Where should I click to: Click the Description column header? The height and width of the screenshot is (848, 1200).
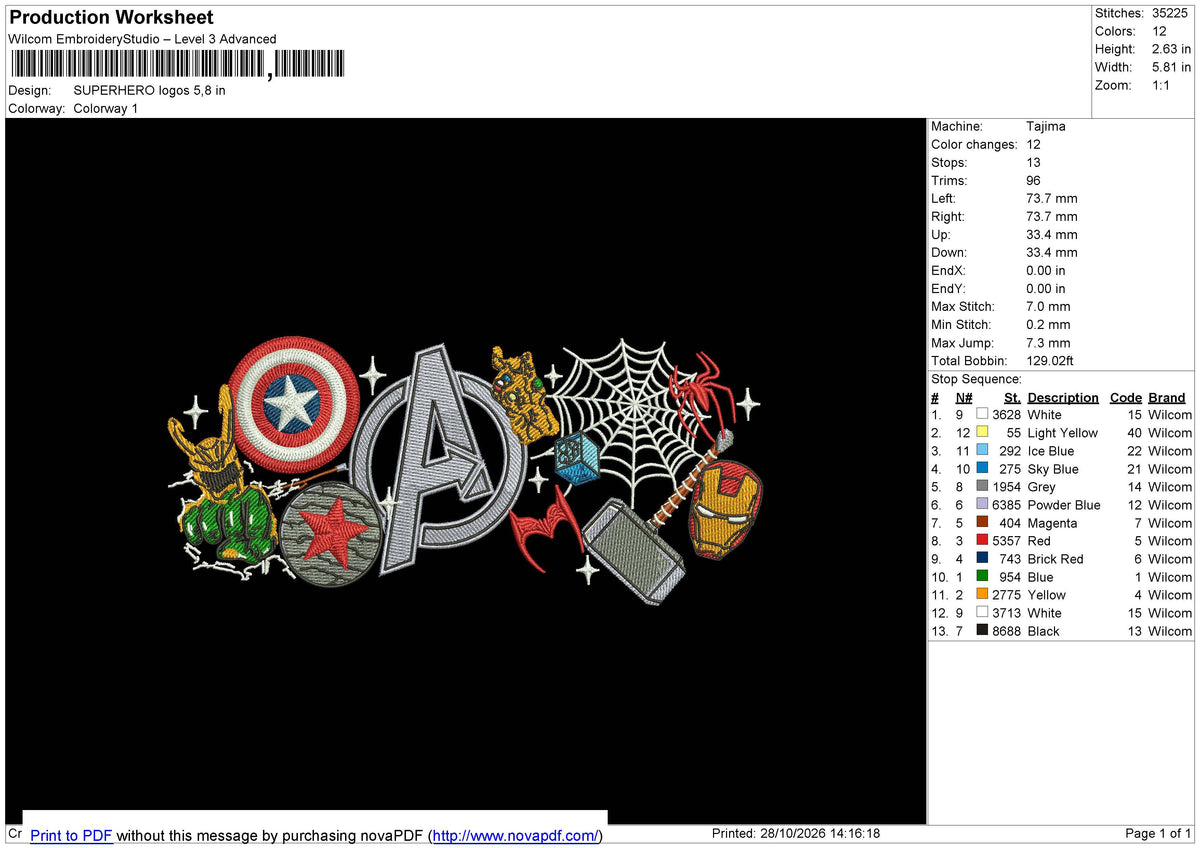1063,398
